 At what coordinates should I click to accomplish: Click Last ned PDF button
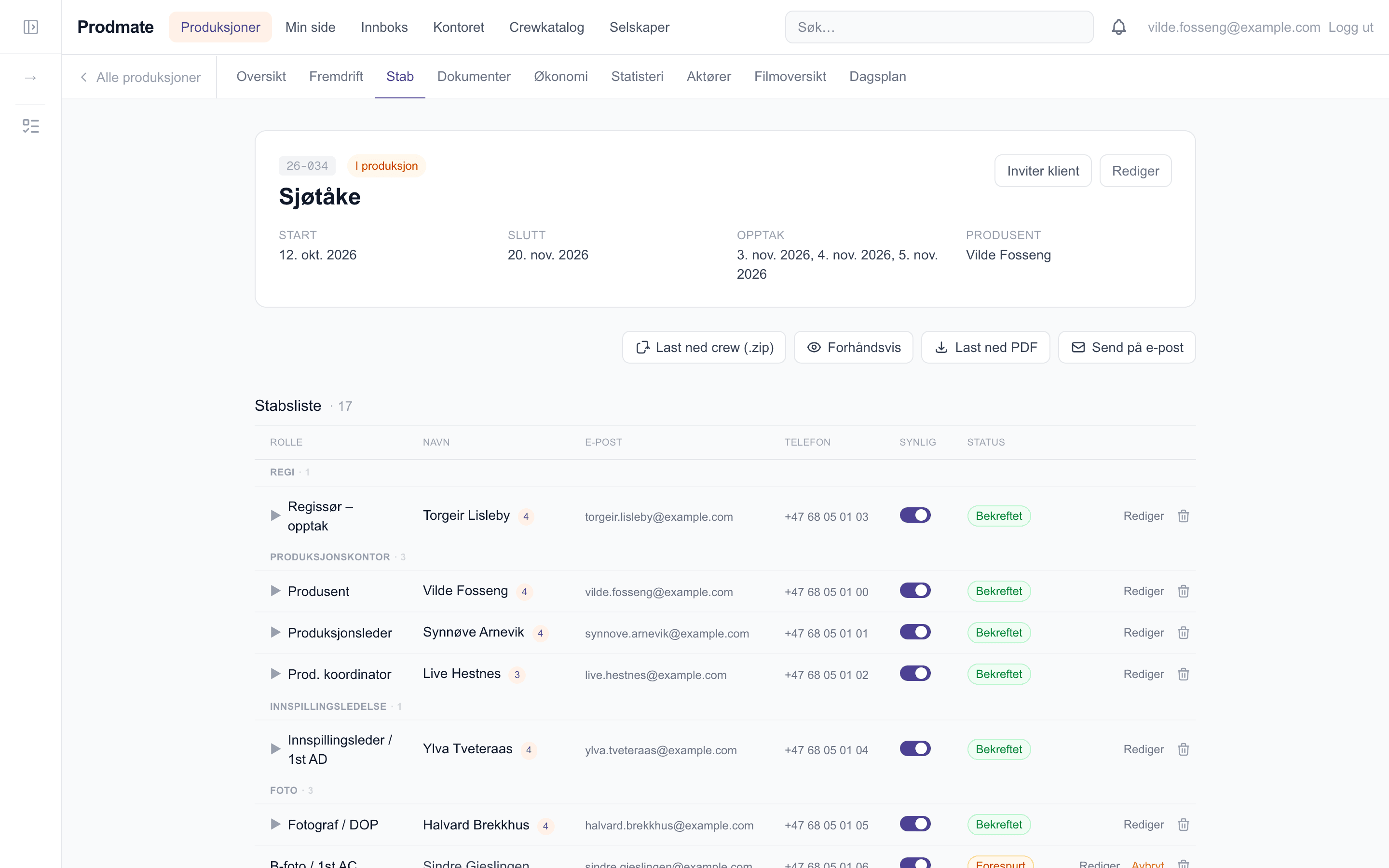tap(985, 347)
